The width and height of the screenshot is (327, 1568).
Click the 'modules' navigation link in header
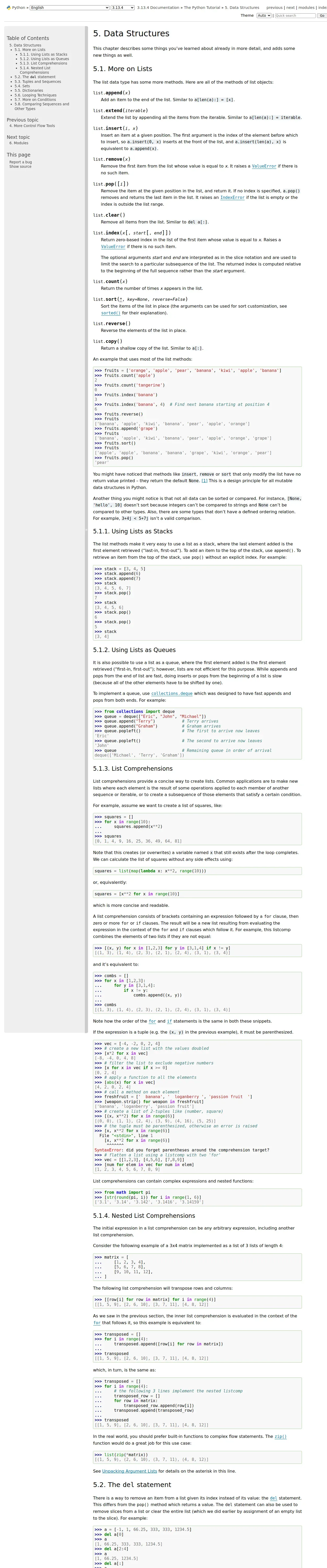click(306, 8)
